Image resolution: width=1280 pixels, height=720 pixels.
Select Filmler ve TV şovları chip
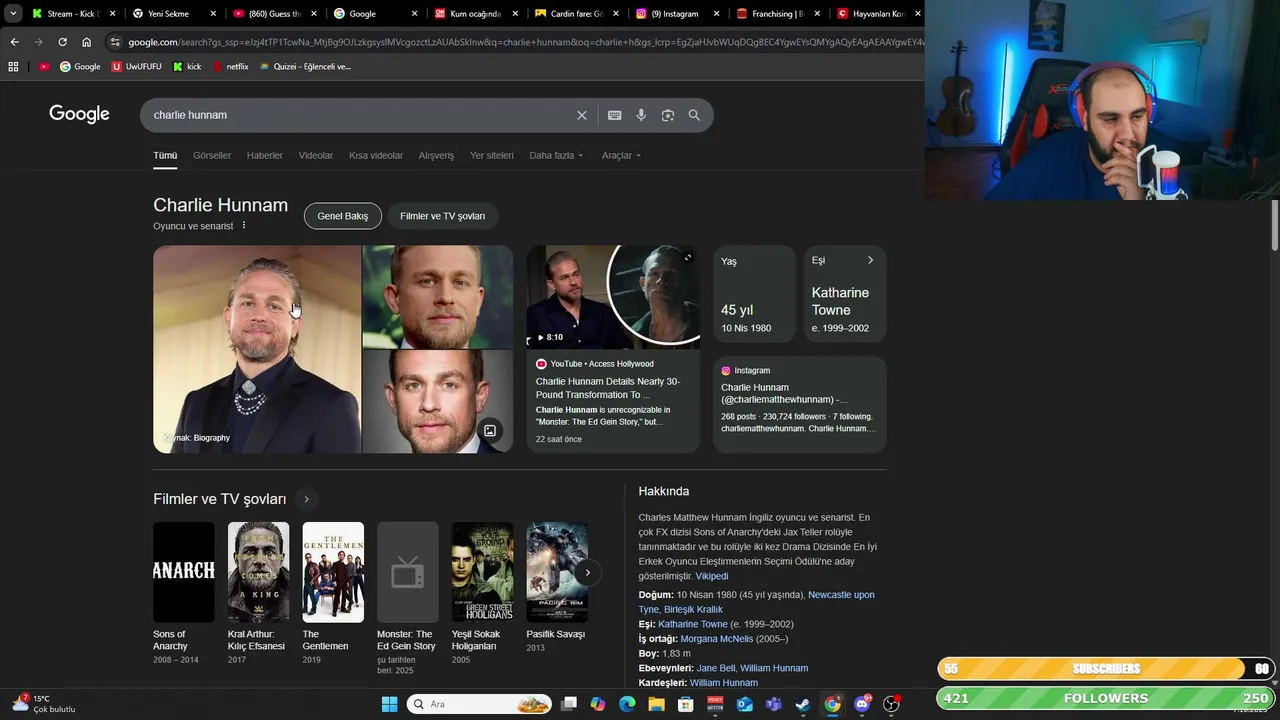tap(442, 216)
